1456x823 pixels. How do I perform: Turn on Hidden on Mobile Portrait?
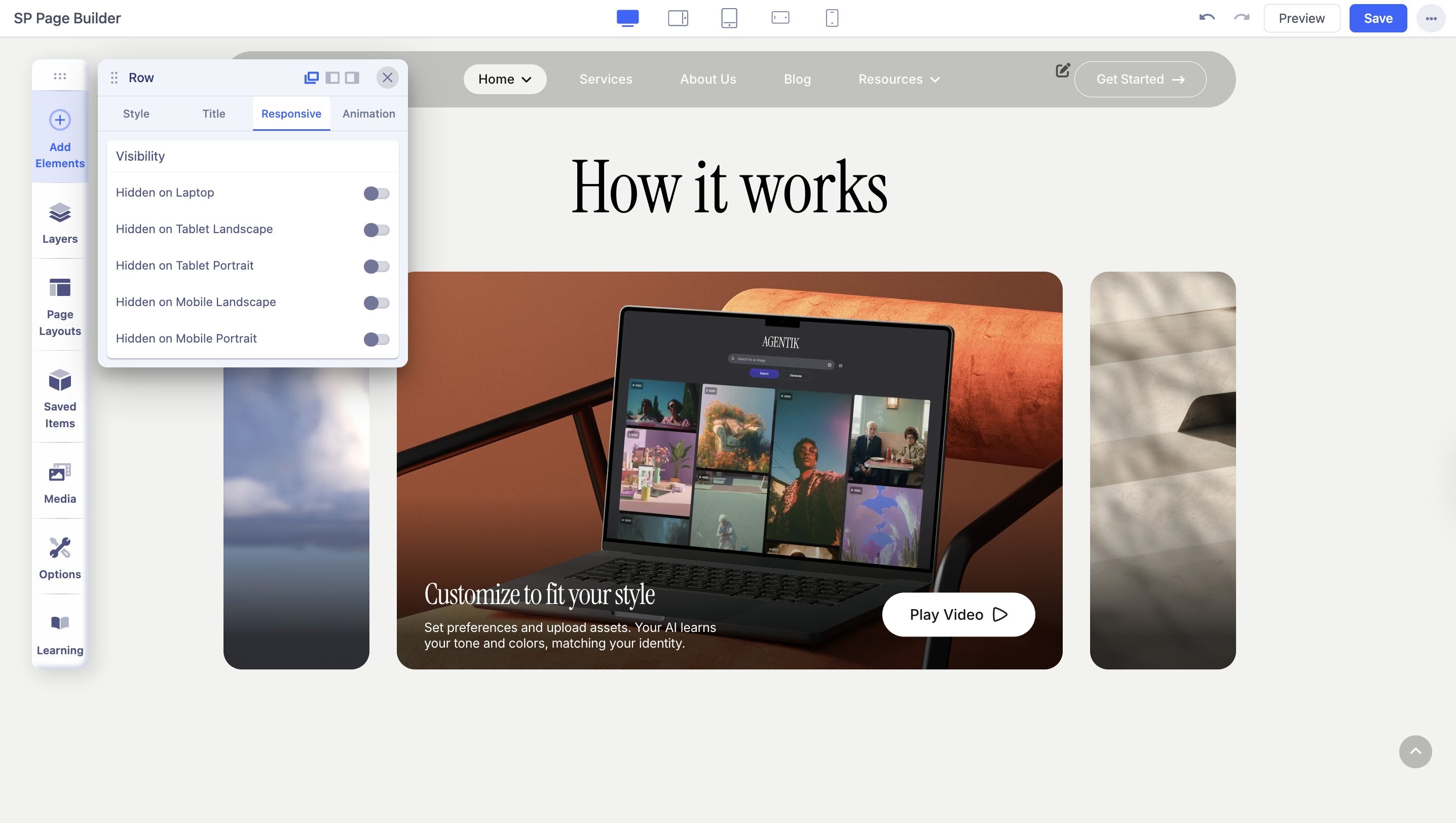pos(377,339)
